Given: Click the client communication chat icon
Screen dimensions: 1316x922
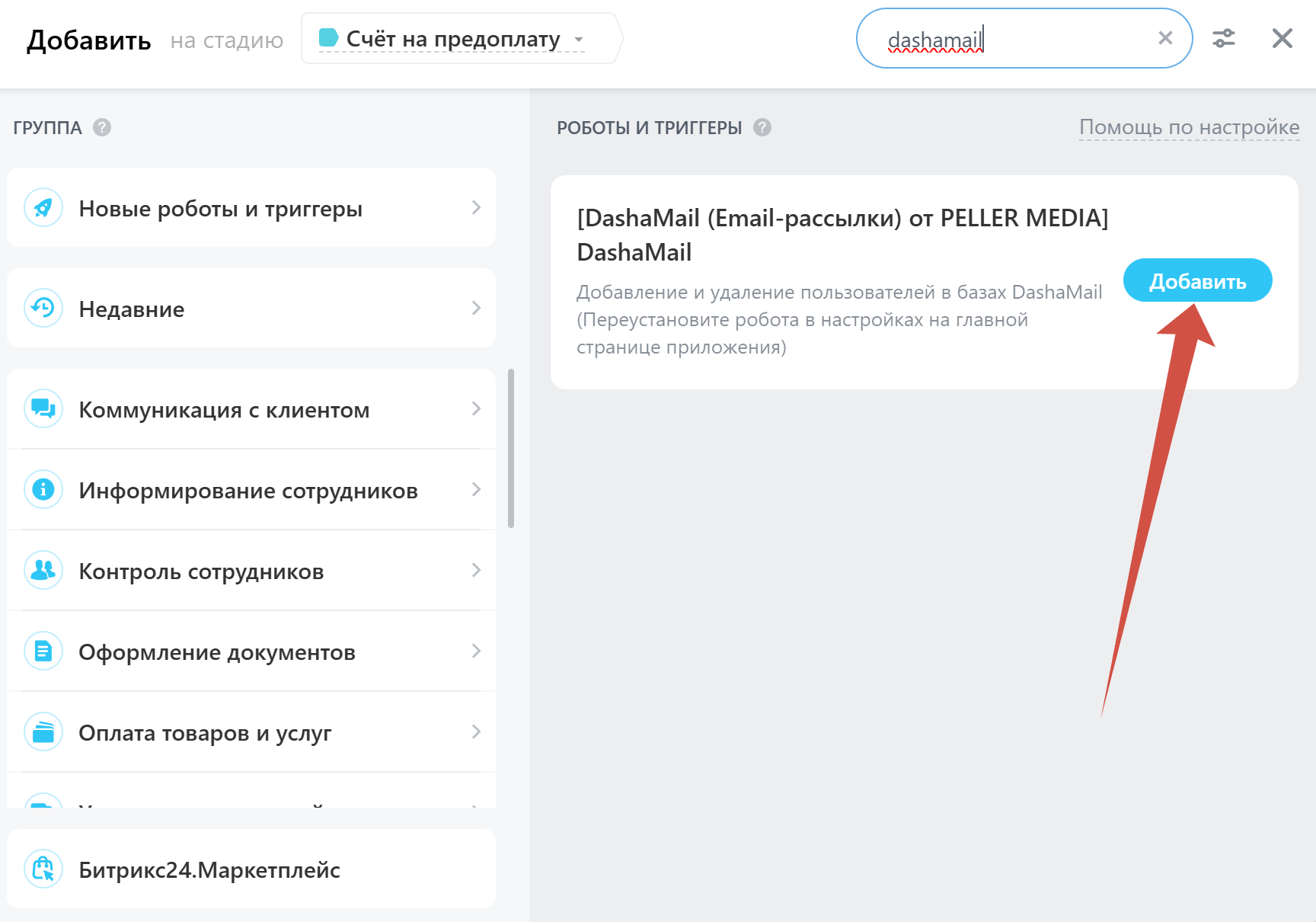Looking at the screenshot, I should [43, 409].
